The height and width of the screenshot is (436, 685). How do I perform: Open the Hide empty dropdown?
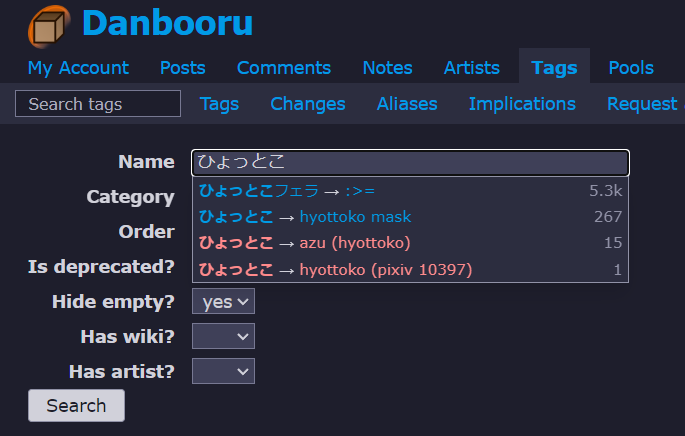point(223,301)
